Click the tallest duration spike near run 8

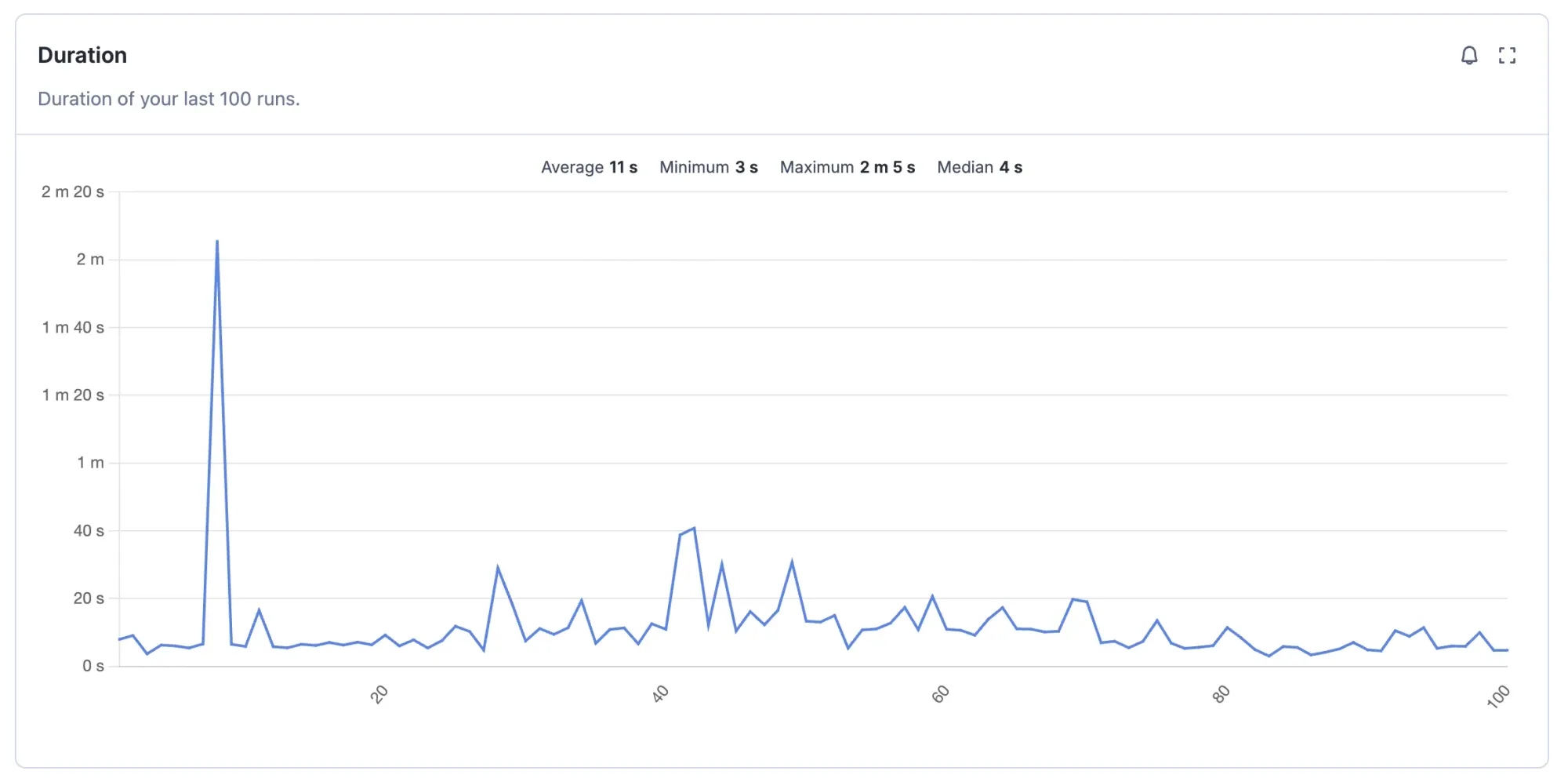[x=217, y=242]
